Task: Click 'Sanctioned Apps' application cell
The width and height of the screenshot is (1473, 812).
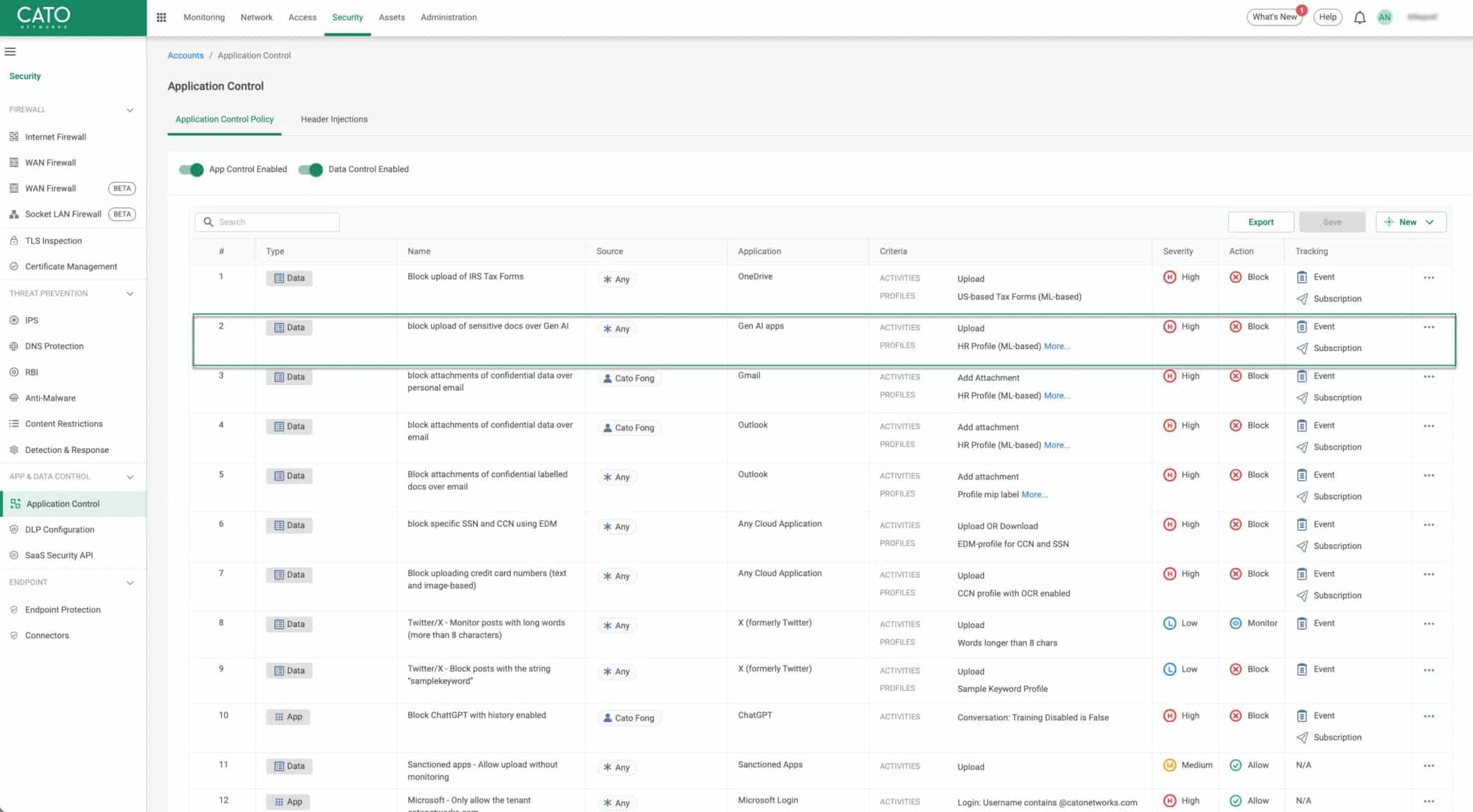Action: [770, 765]
